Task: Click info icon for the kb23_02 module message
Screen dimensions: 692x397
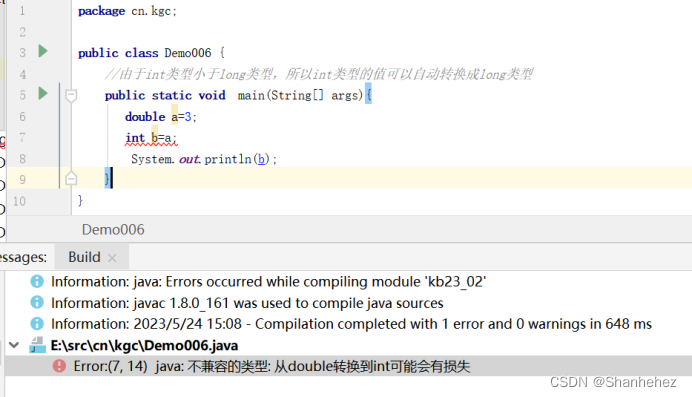Action: [37, 281]
